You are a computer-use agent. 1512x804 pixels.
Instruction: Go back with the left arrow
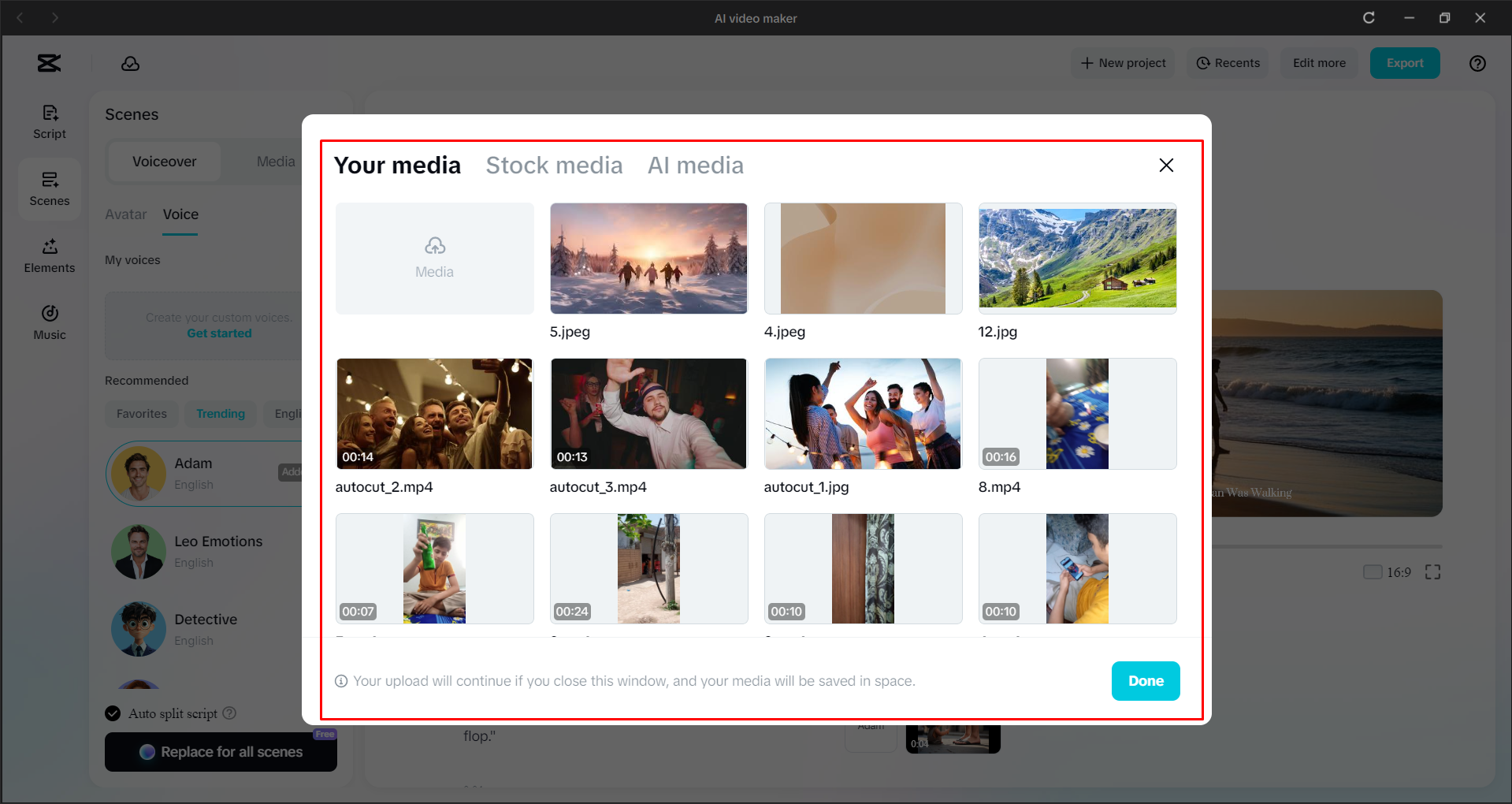coord(20,17)
